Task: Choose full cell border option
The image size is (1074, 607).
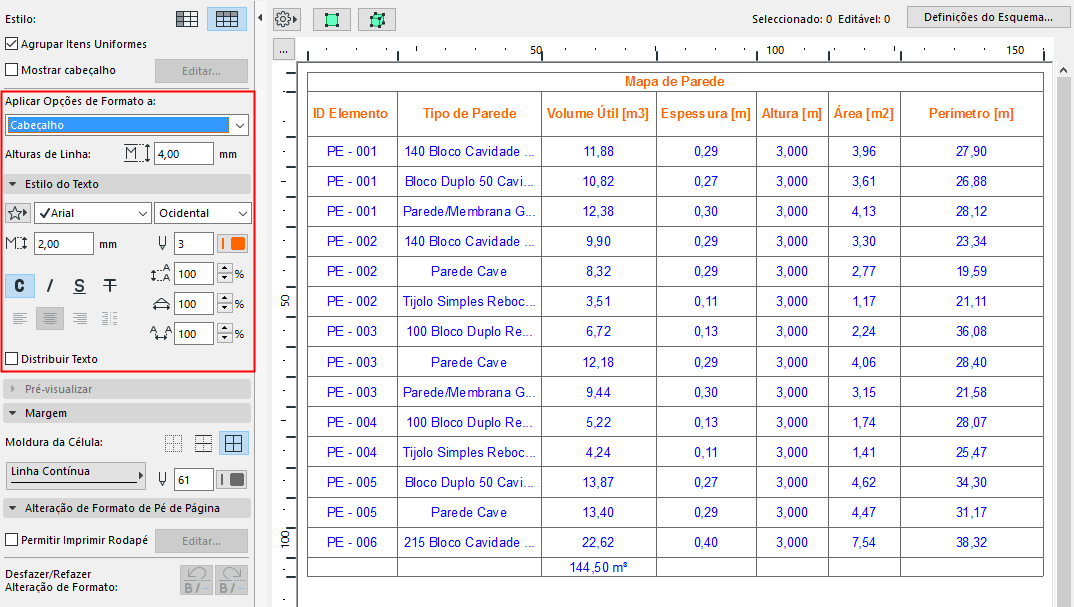Action: (234, 444)
